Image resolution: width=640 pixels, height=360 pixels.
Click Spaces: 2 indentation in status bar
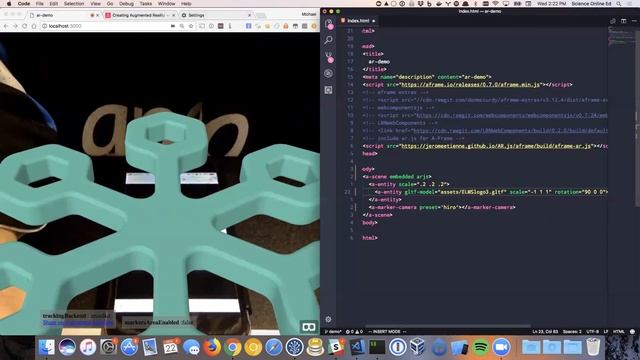(x=572, y=331)
